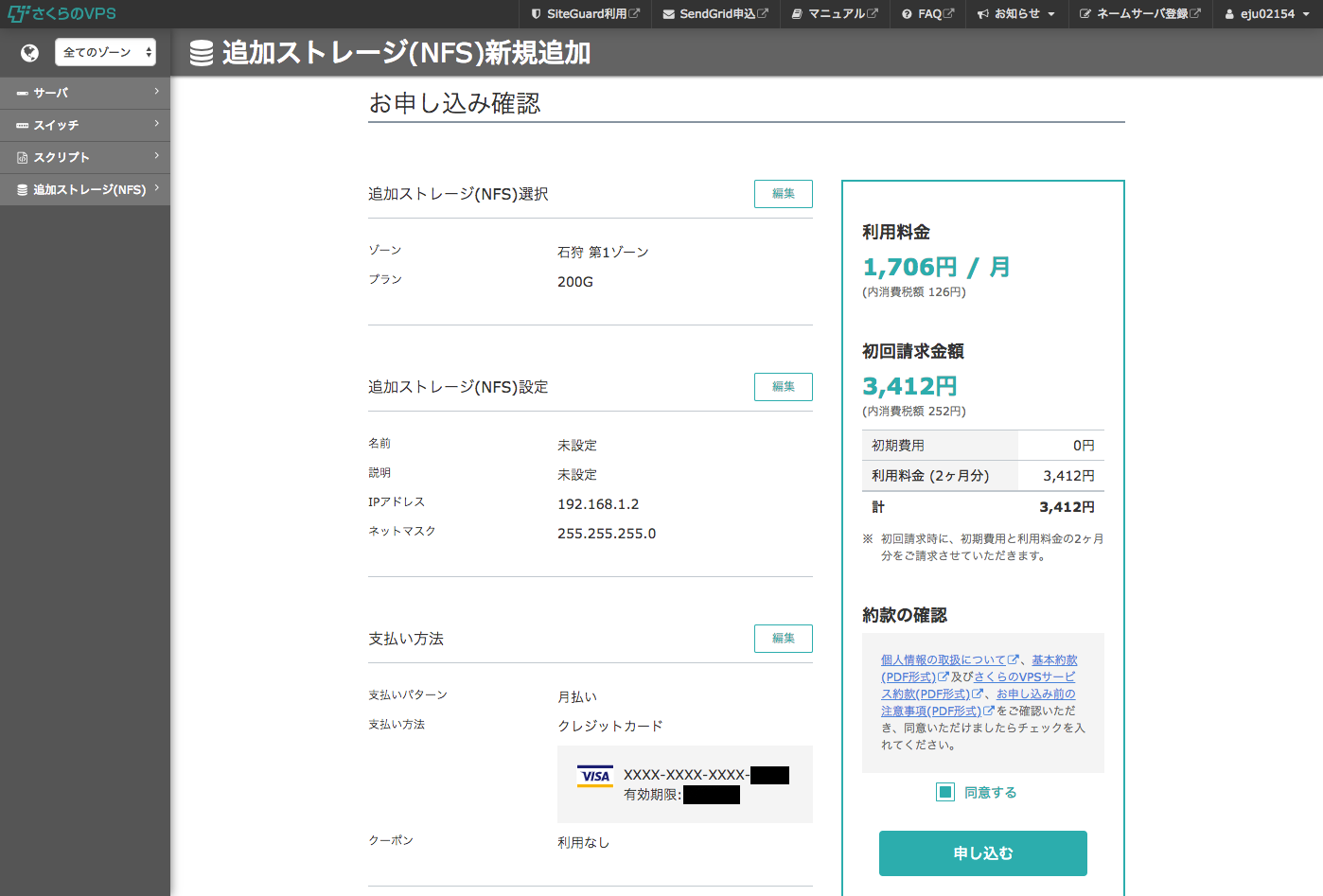Click the 月払い payment pattern value
1323x896 pixels.
pyautogui.click(x=577, y=697)
